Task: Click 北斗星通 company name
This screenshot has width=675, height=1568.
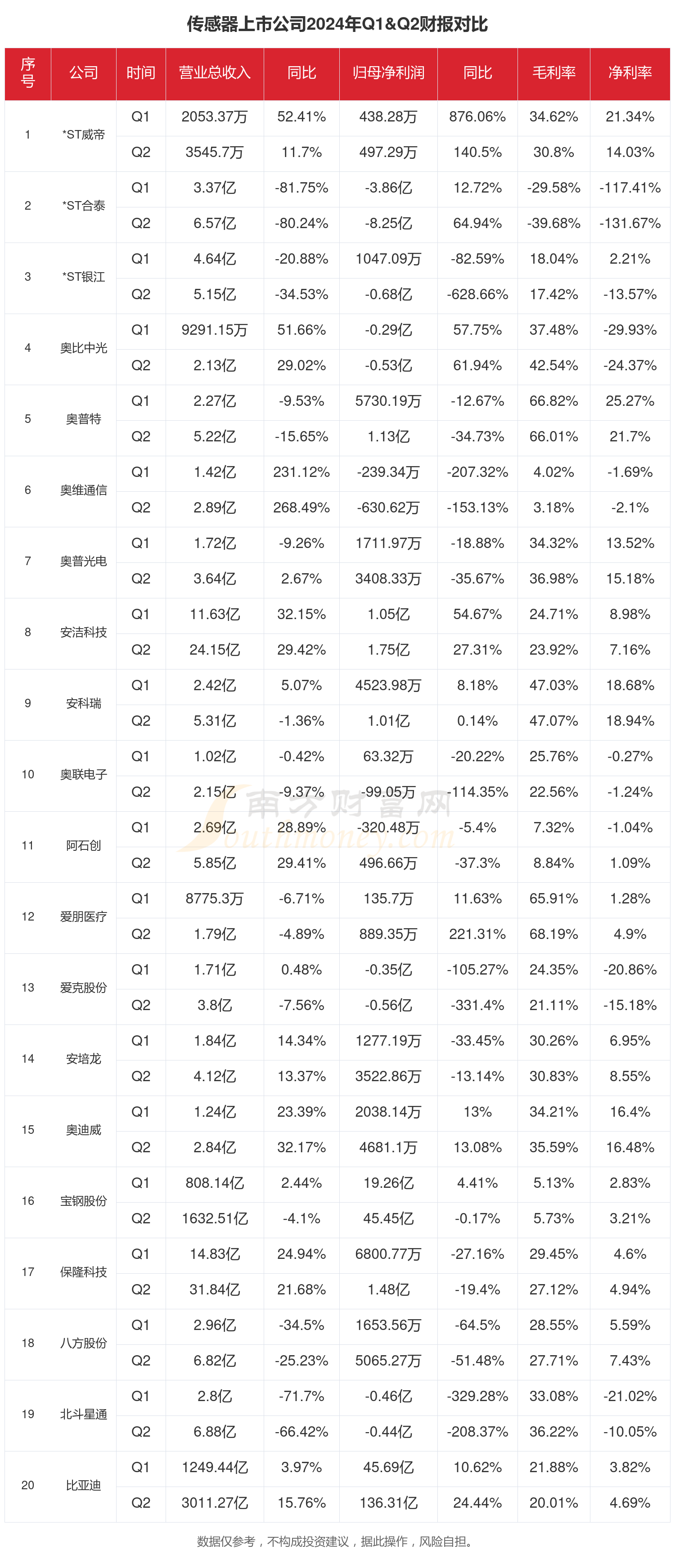Action: point(83,1414)
